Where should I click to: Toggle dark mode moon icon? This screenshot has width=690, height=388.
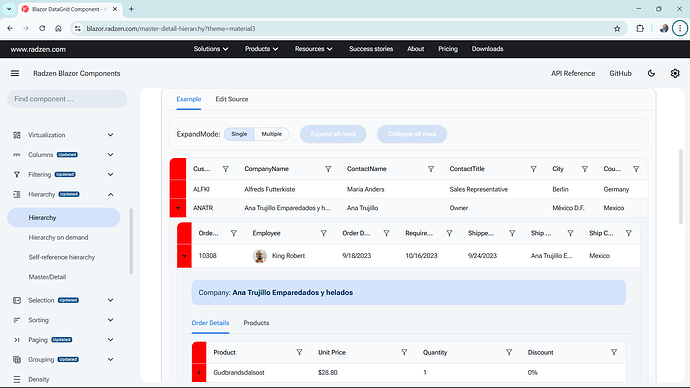651,73
